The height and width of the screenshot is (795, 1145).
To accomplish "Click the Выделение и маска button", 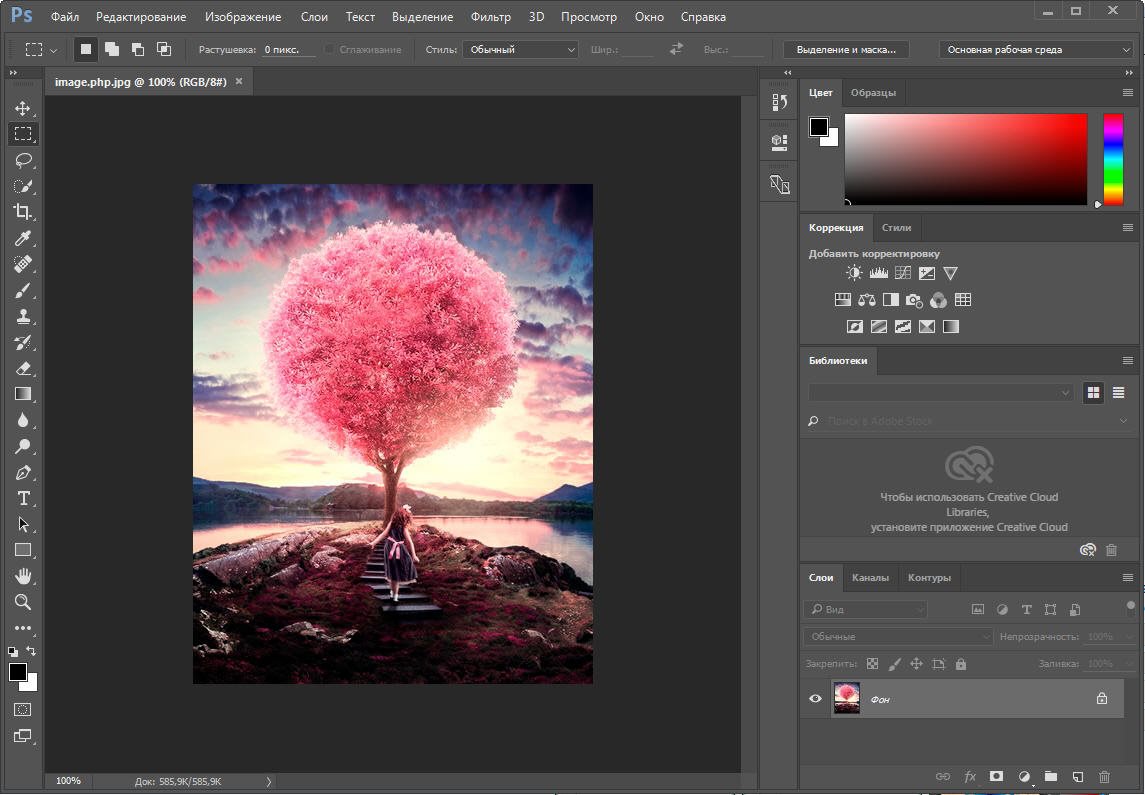I will click(x=846, y=49).
